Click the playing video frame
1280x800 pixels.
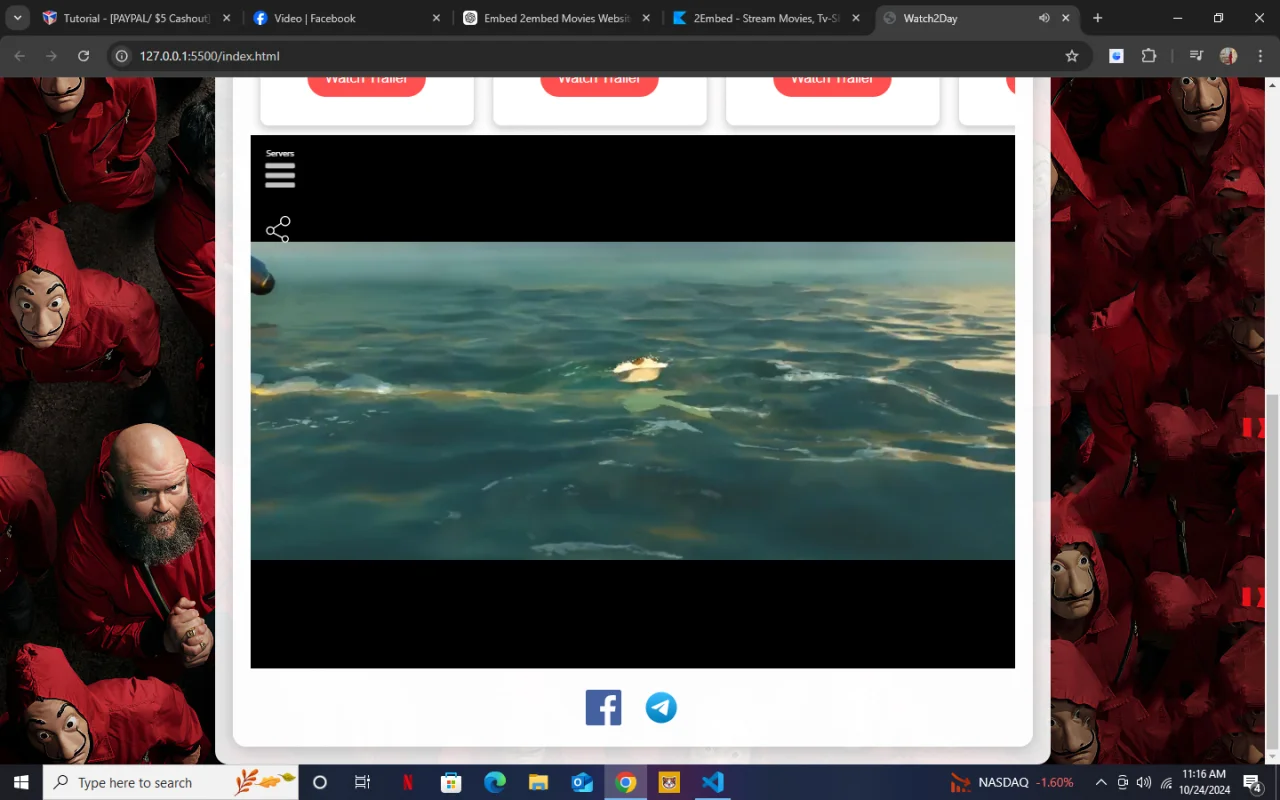(633, 401)
